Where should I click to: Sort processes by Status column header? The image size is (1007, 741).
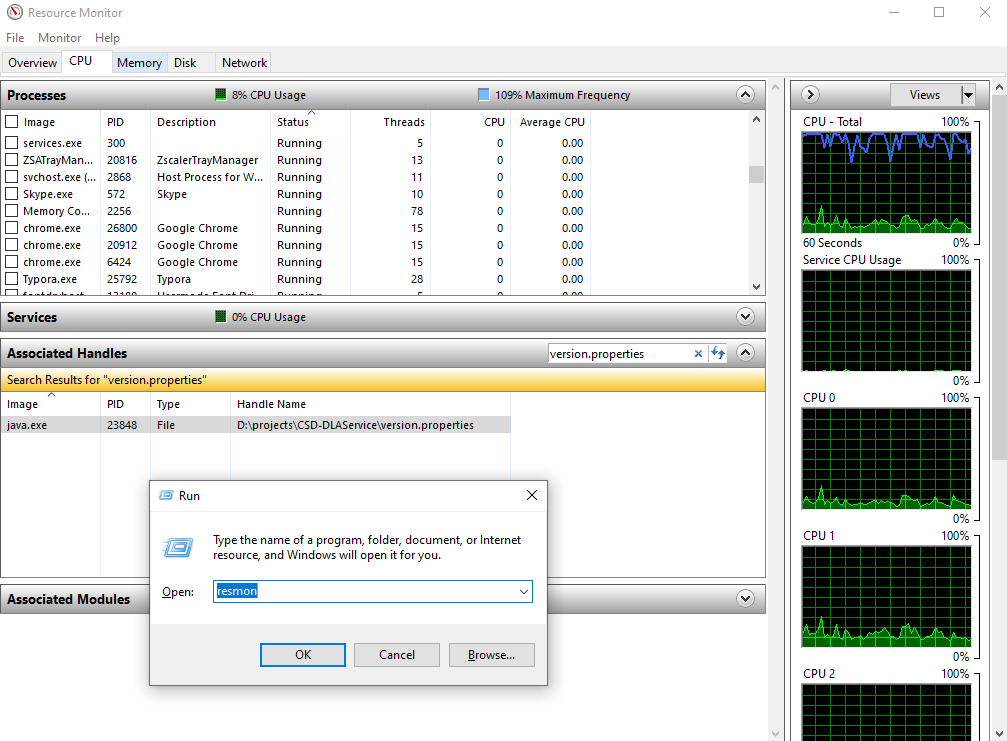click(310, 122)
